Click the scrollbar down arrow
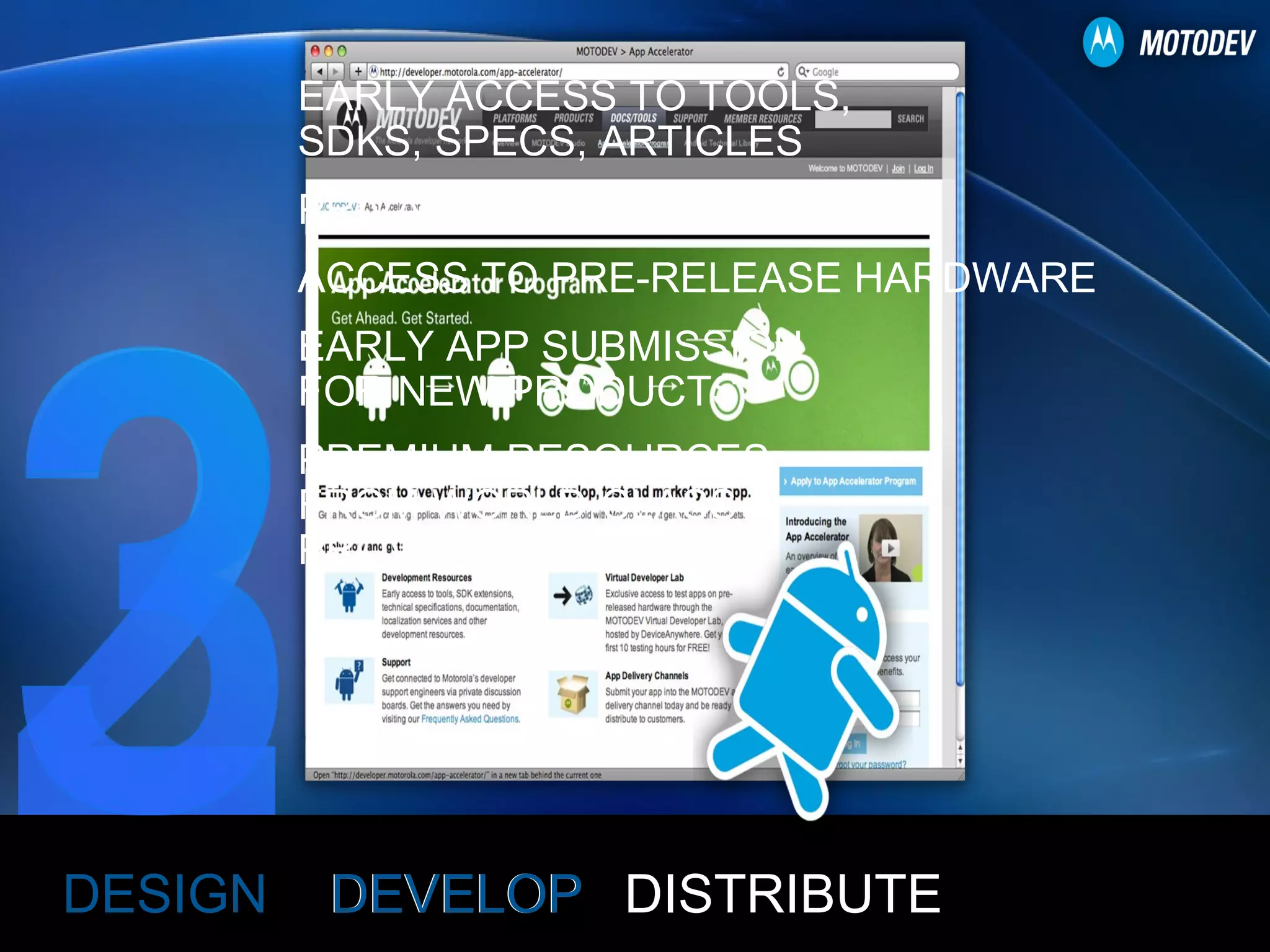This screenshot has height=952, width=1270. coord(960,761)
